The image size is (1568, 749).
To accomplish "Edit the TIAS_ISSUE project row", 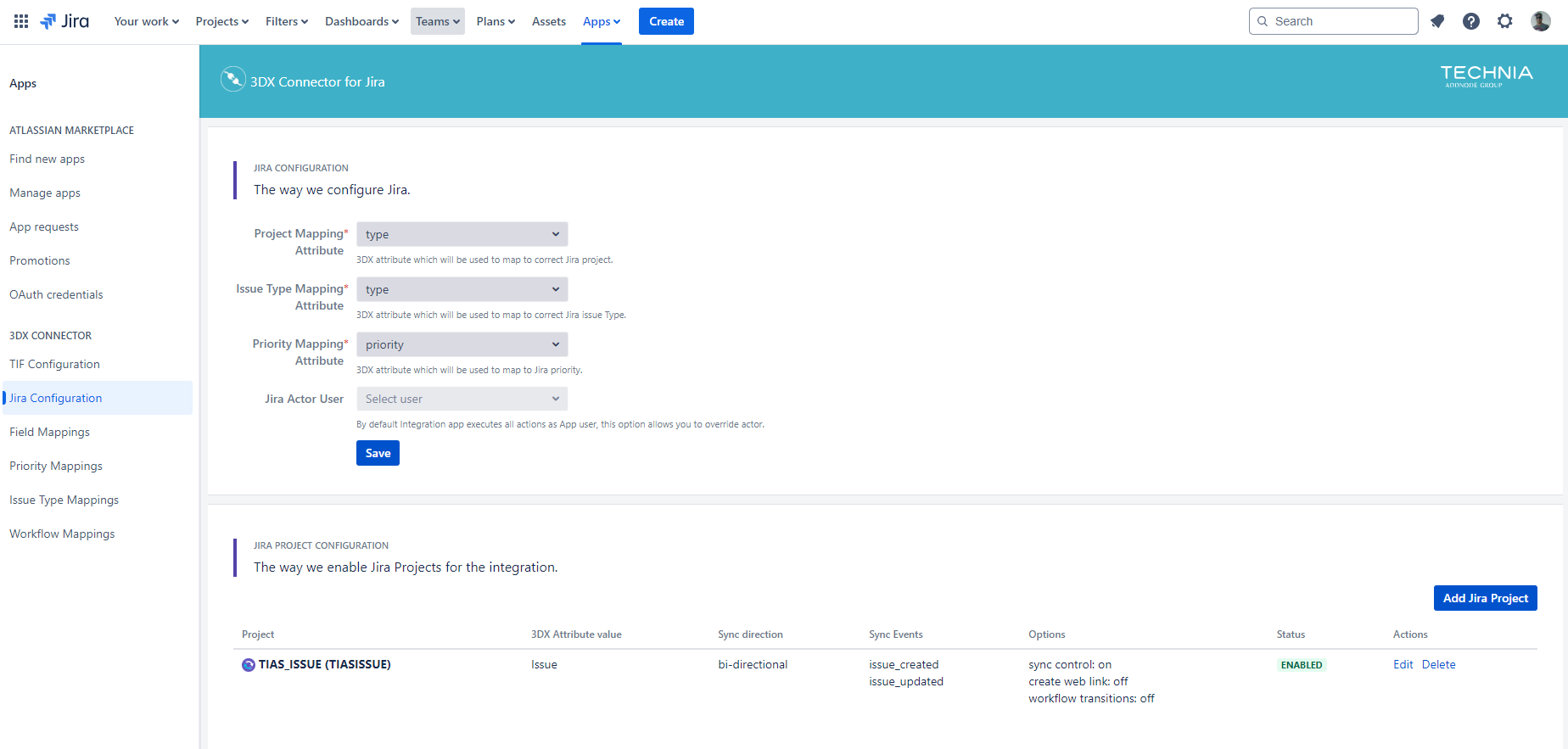I will [1403, 664].
